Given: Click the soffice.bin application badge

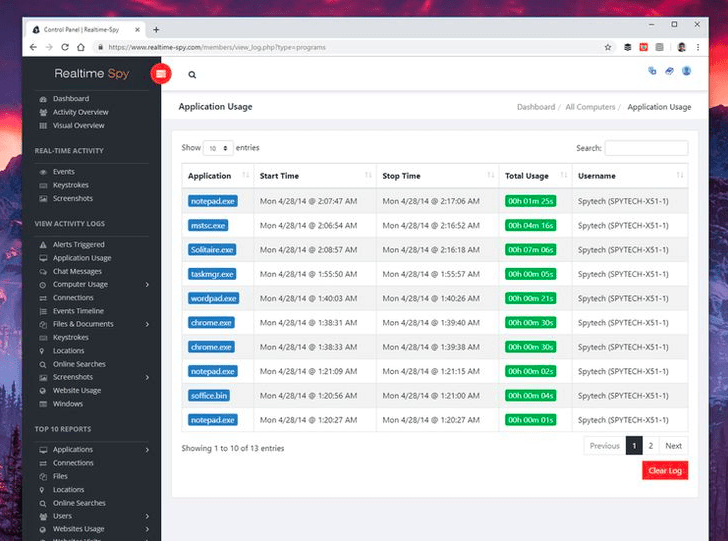Looking at the screenshot, I should [209, 396].
